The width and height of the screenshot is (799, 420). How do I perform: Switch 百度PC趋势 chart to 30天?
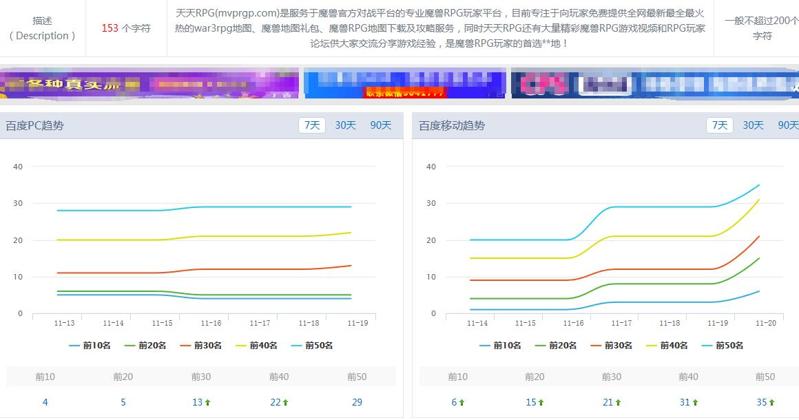coord(345,125)
